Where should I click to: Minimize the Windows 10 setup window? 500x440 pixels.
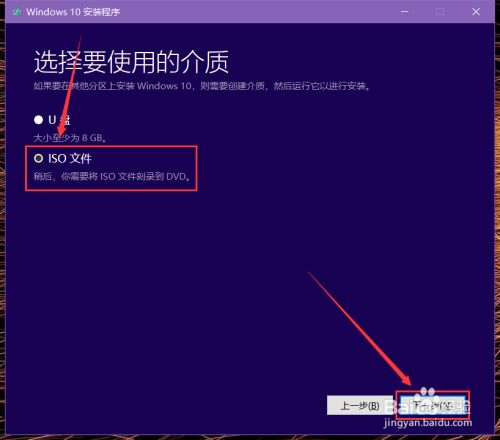pyautogui.click(x=404, y=12)
